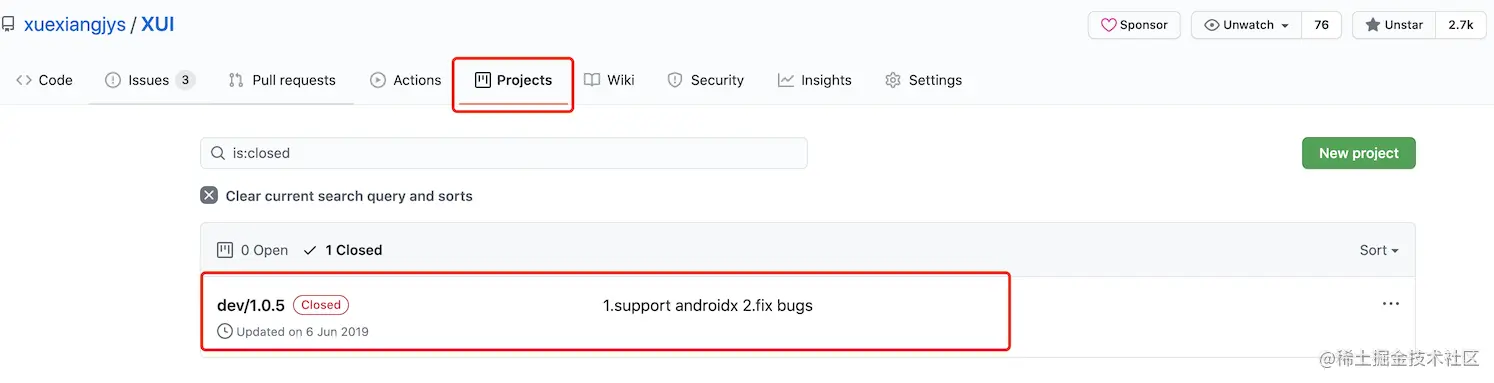Open the xuexiangjys owner link
Screen dimensions: 1494x383
click(x=75, y=25)
